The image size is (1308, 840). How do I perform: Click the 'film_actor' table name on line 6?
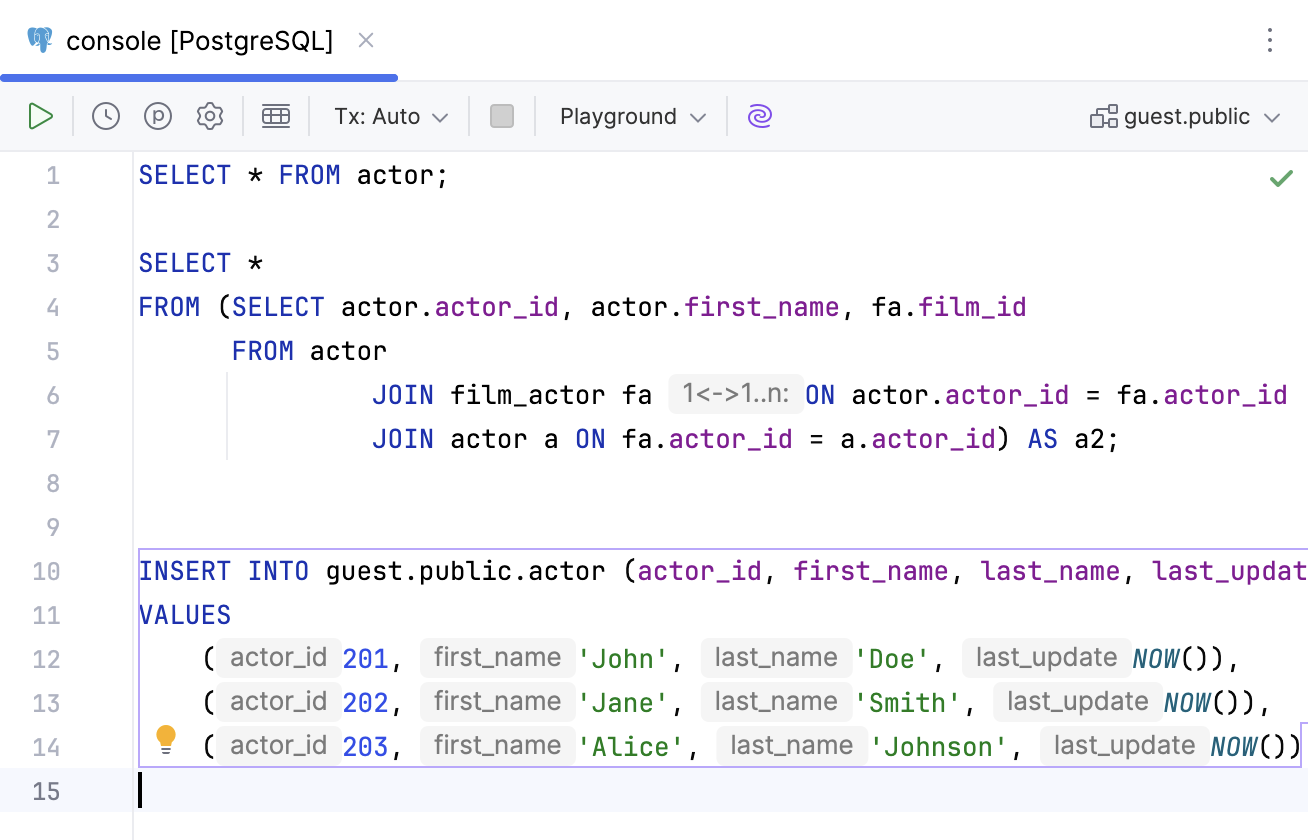coord(528,395)
